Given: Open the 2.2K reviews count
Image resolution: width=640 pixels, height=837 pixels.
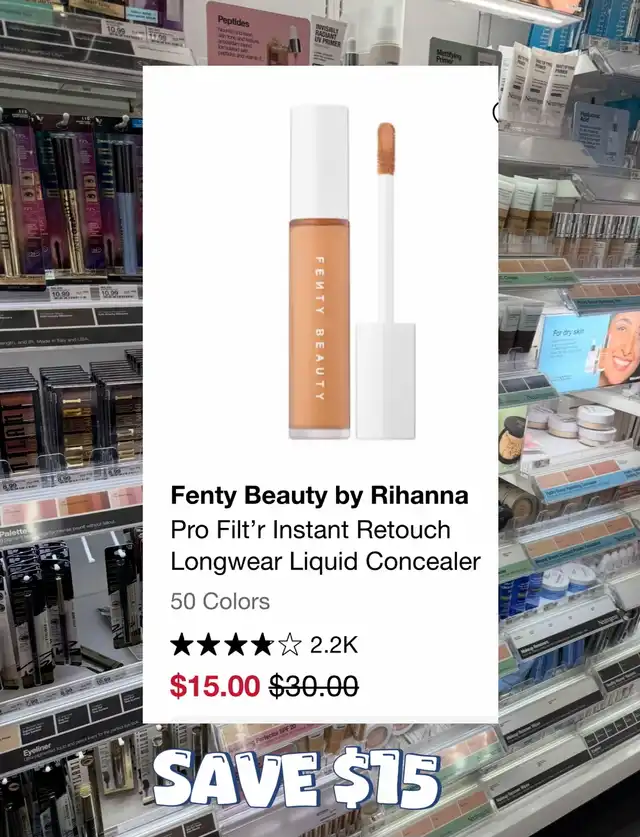Looking at the screenshot, I should (334, 645).
